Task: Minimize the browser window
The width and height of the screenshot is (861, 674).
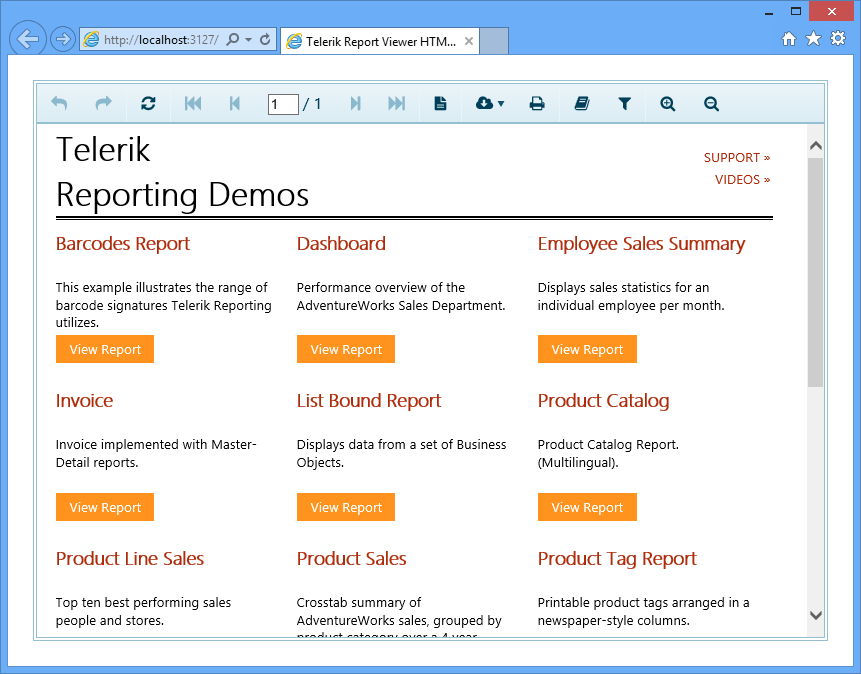Action: tap(769, 12)
